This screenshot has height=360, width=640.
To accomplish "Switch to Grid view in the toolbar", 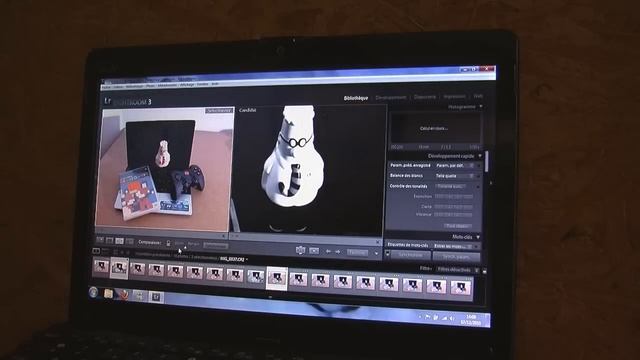I will (100, 240).
